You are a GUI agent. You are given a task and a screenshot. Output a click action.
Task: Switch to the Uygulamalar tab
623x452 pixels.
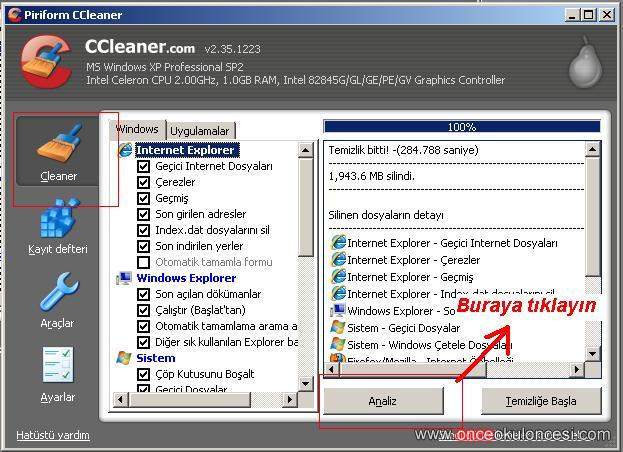coord(200,131)
